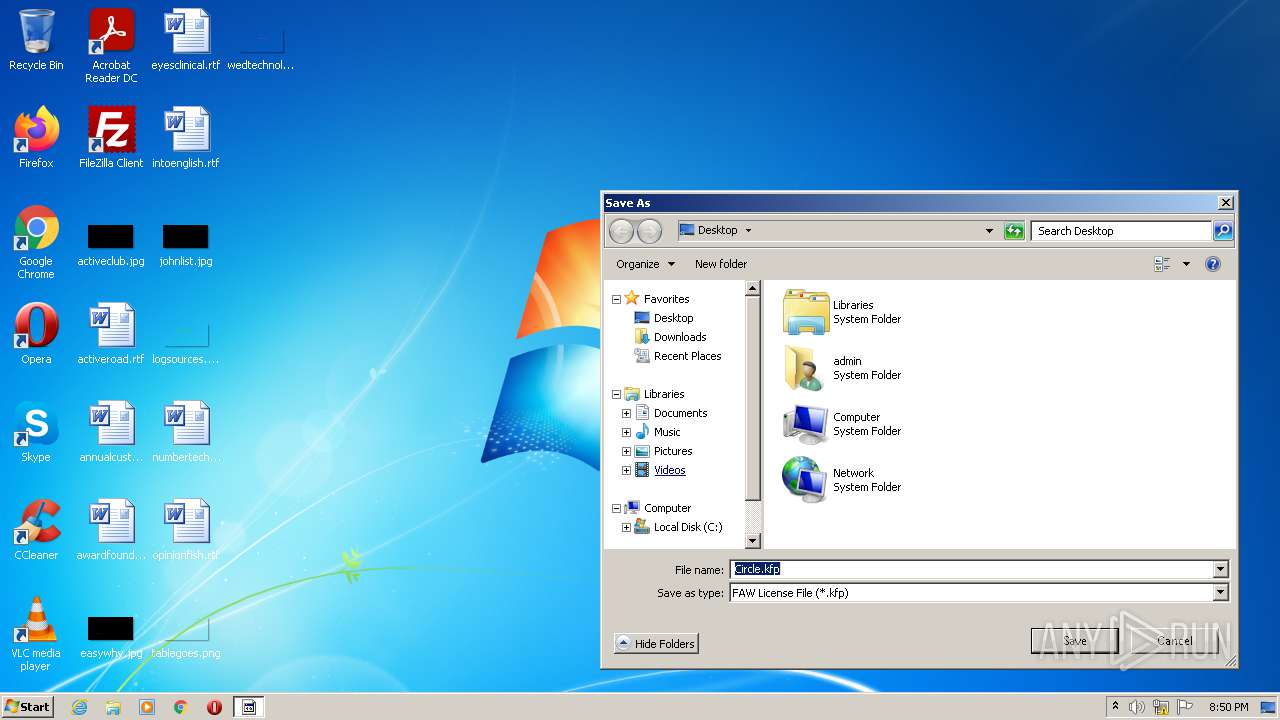Expand Local Disk (C:) node
Image resolution: width=1280 pixels, height=720 pixels.
(626, 527)
